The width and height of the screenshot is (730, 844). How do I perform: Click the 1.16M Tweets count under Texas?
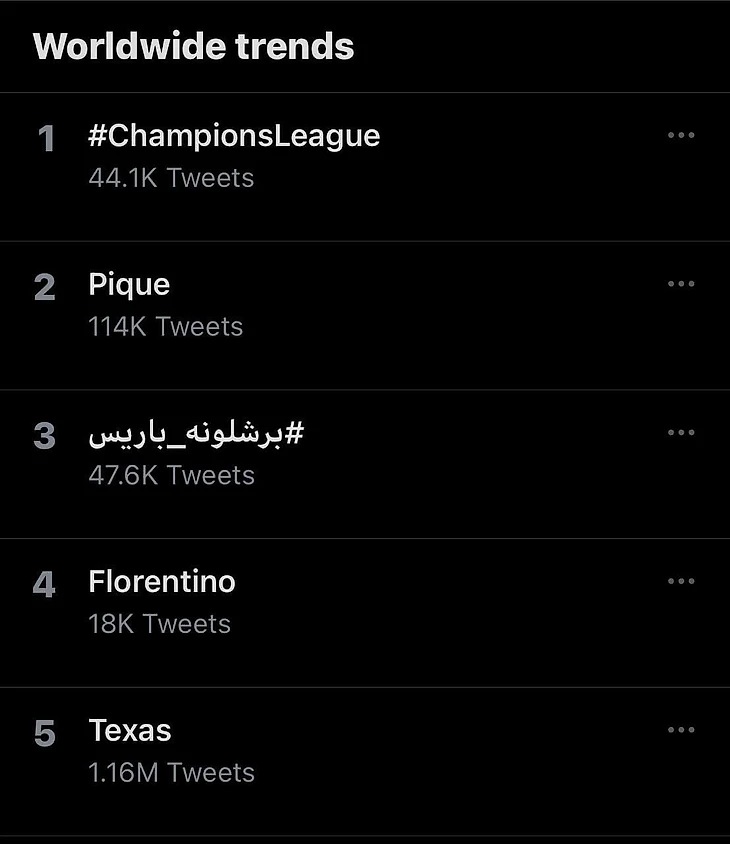171,773
